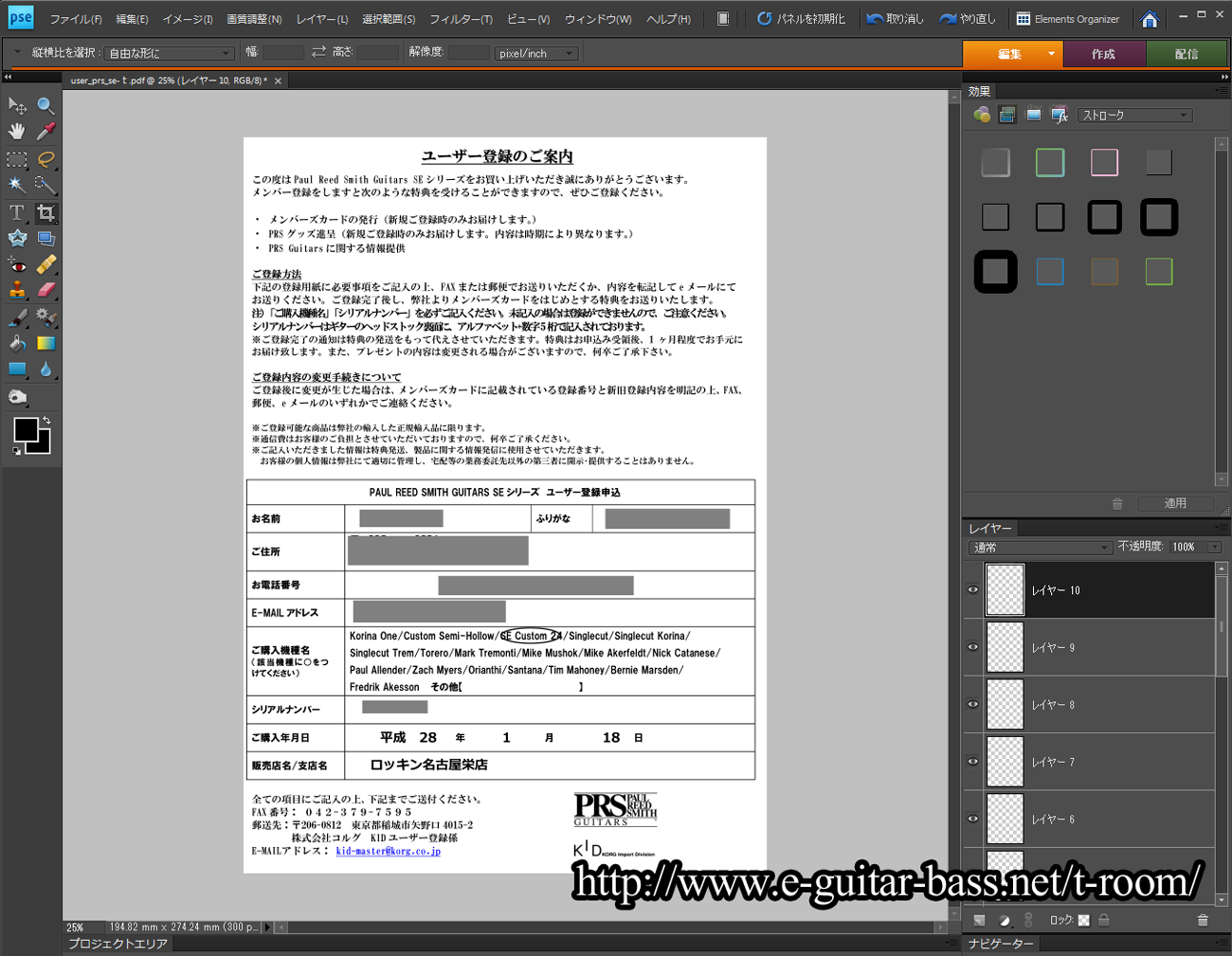Image resolution: width=1232 pixels, height=956 pixels.
Task: Hide レイヤー 8 with its eye icon
Action: point(973,704)
